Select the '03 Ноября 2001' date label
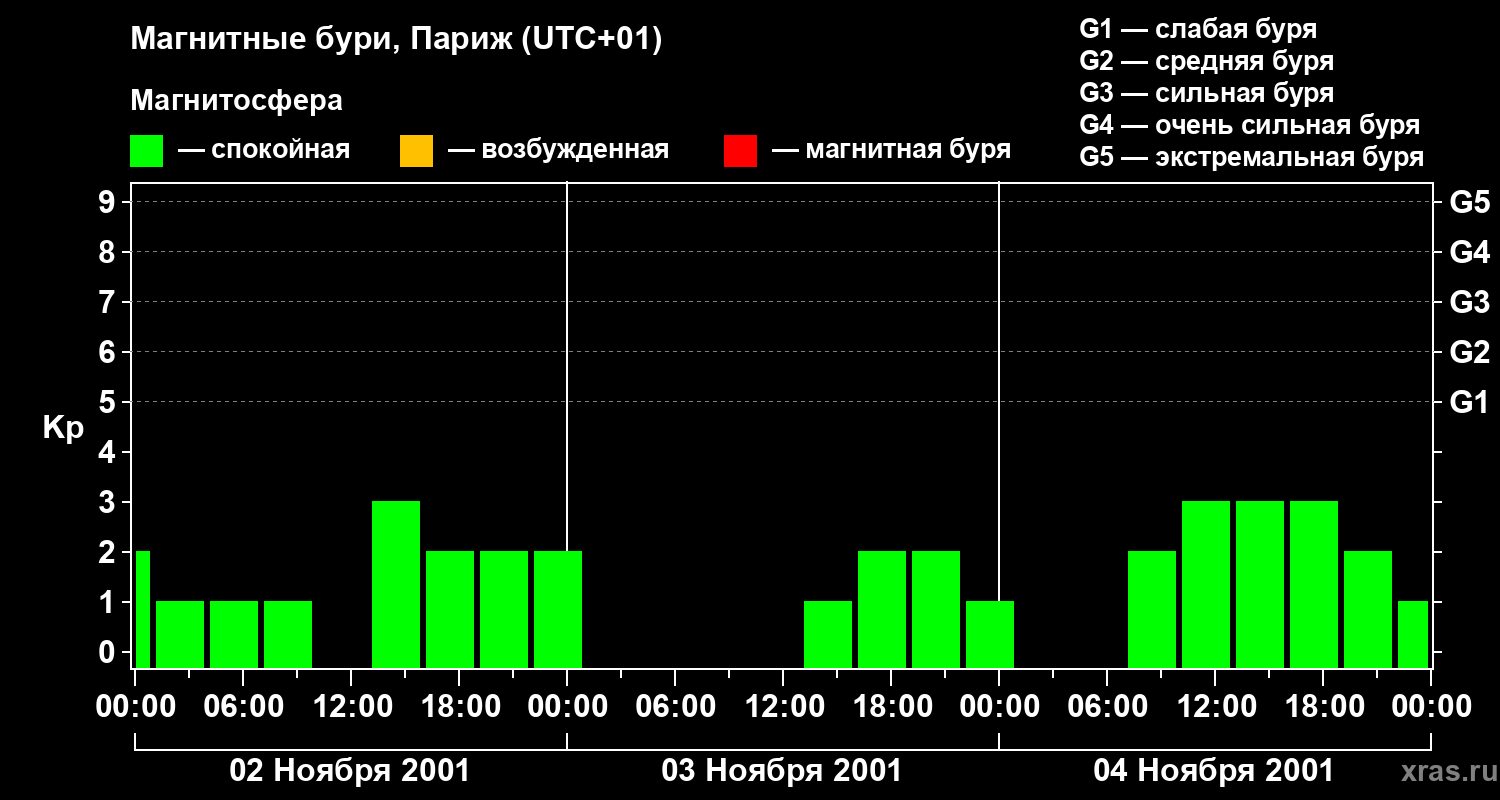This screenshot has width=1500, height=800. point(782,771)
